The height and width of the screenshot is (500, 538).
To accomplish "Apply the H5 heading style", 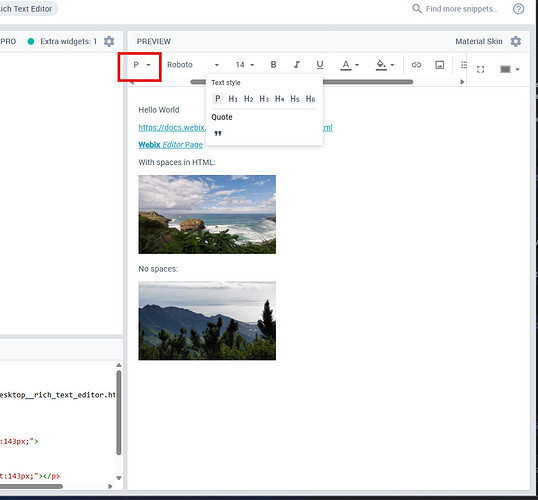I will click(295, 99).
